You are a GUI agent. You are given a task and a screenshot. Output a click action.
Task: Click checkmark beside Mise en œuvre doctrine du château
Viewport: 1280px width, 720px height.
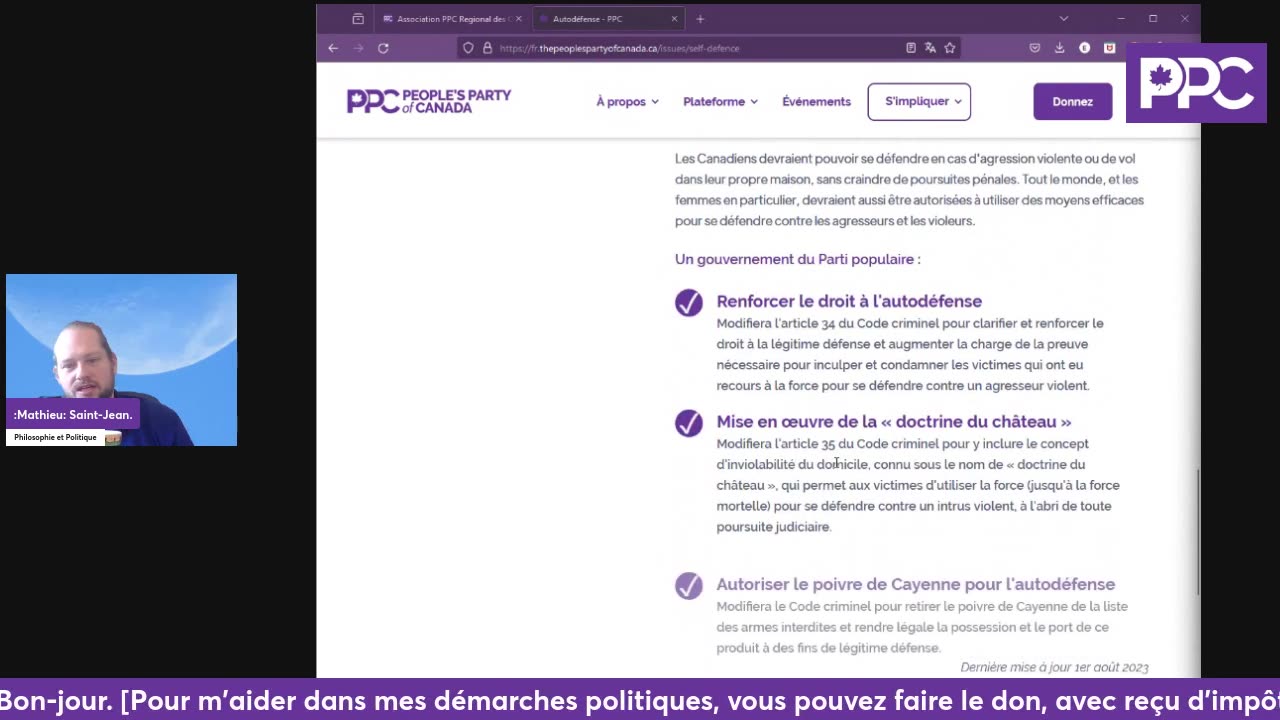pyautogui.click(x=689, y=423)
